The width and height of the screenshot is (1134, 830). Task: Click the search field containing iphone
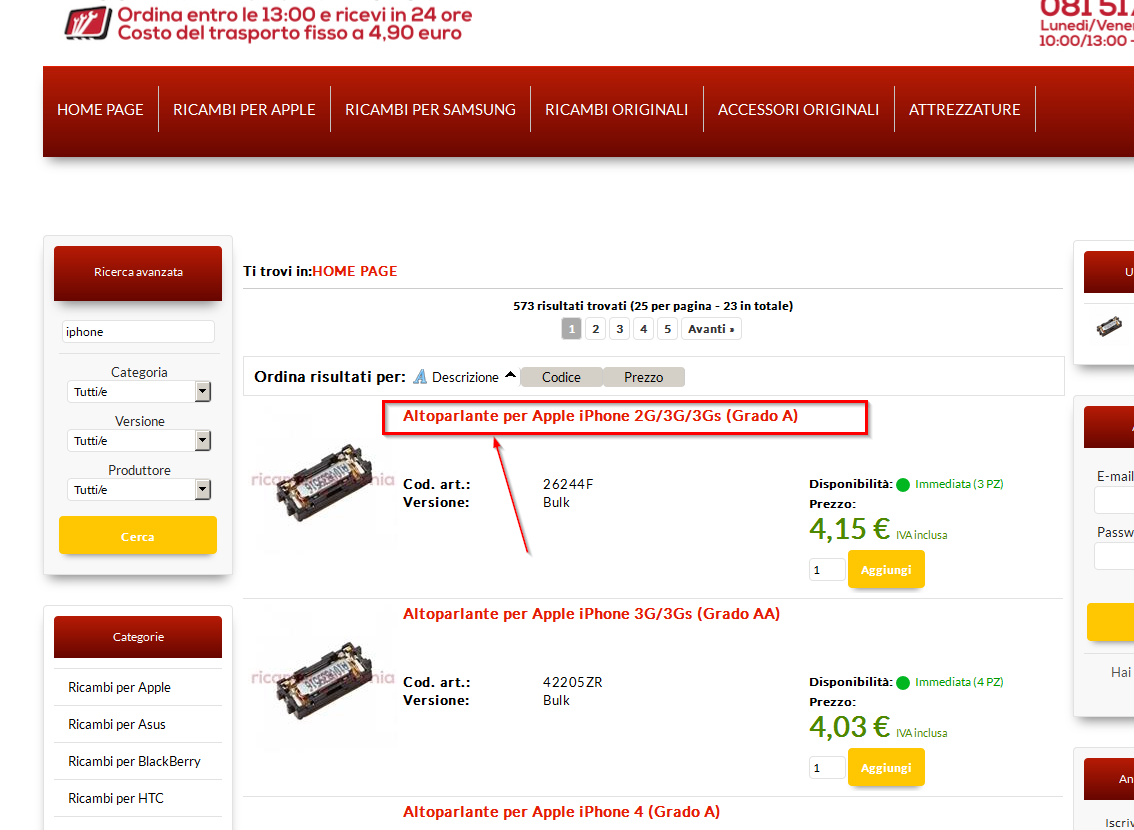coord(138,332)
